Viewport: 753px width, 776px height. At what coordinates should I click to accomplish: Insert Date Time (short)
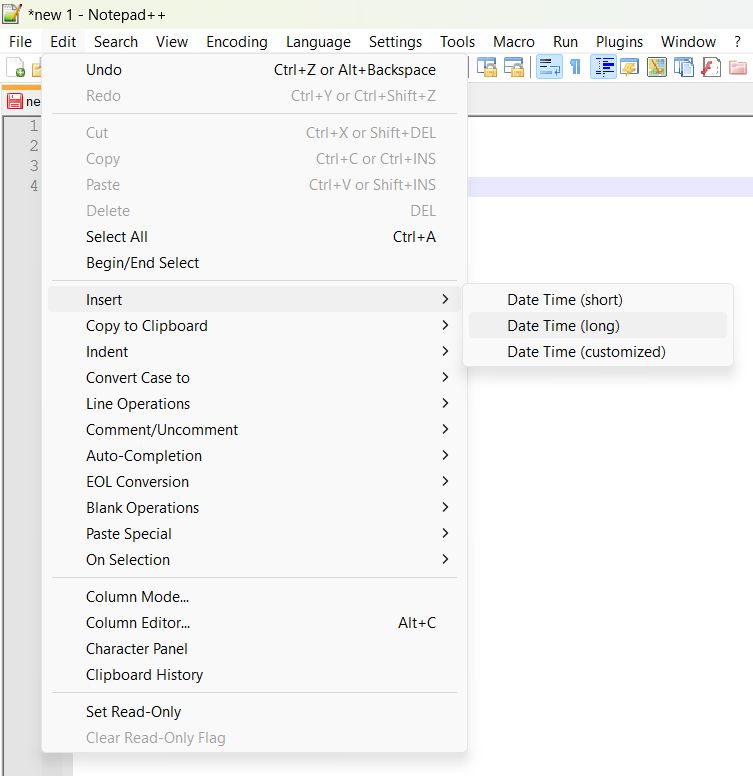[598, 299]
